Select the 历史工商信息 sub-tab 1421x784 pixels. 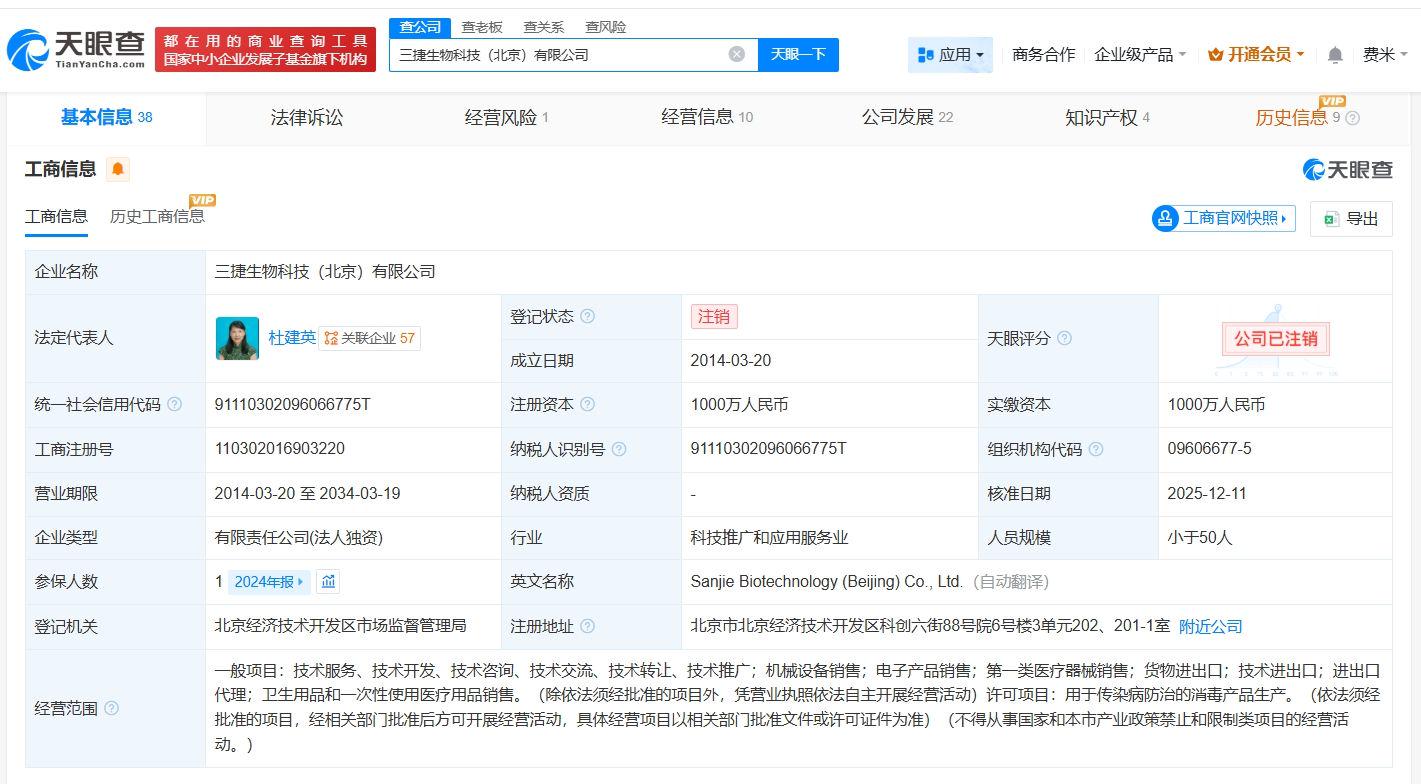157,216
